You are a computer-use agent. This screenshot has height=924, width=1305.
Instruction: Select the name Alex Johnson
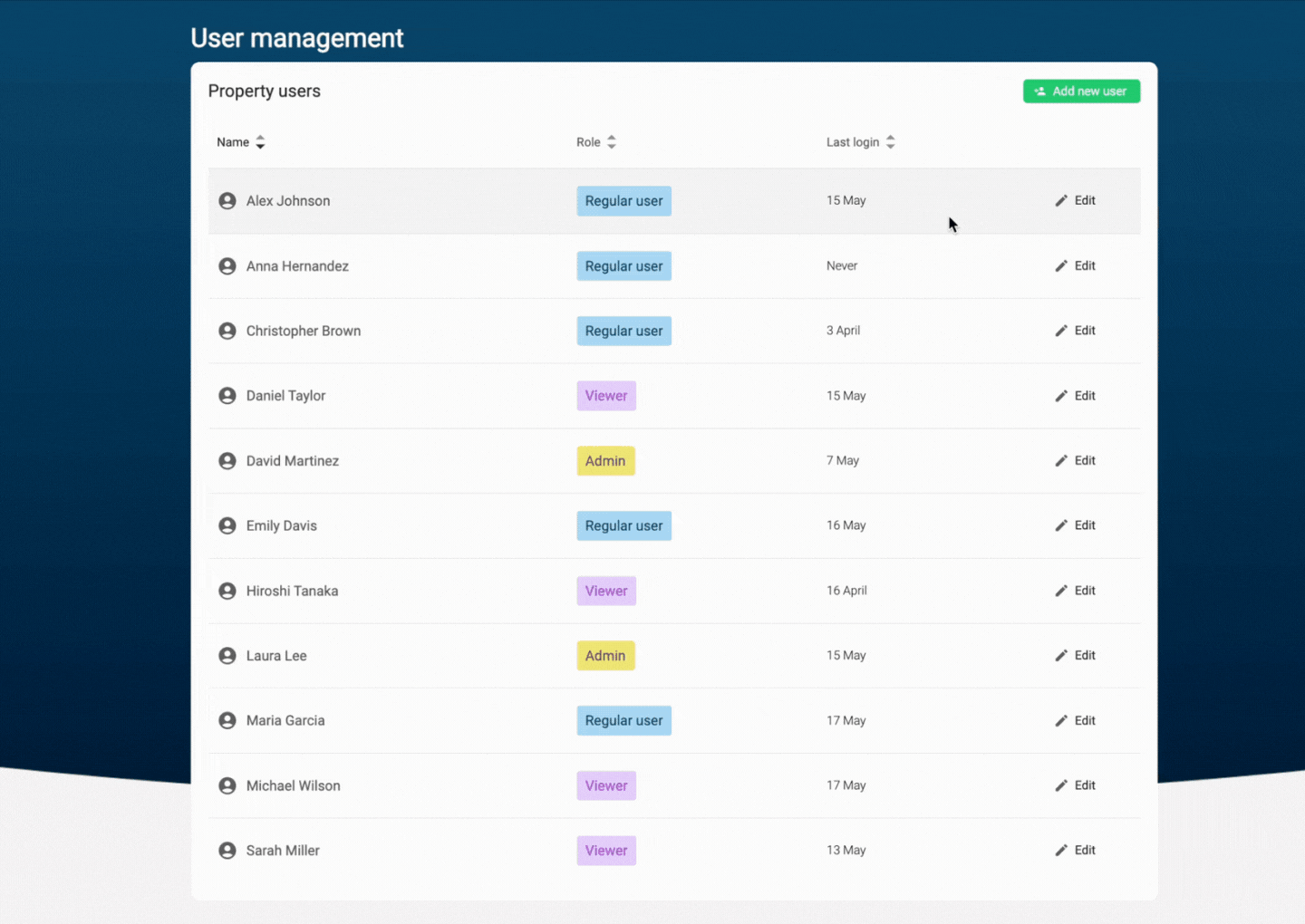(288, 201)
